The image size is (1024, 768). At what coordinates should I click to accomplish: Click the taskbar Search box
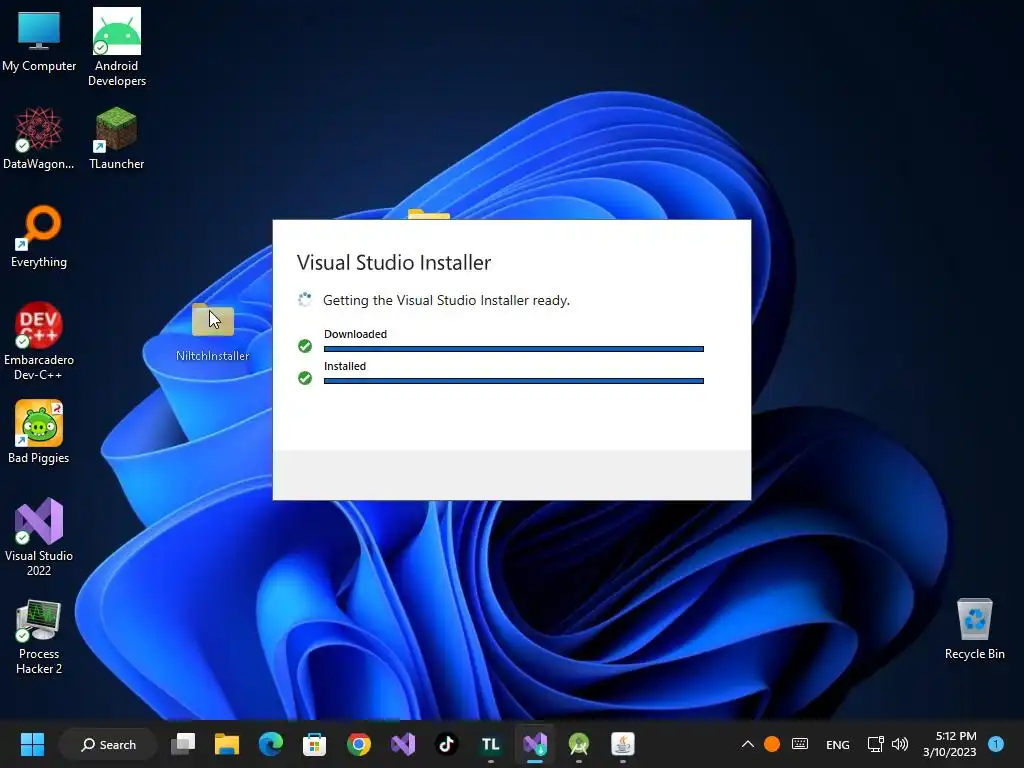[x=108, y=744]
